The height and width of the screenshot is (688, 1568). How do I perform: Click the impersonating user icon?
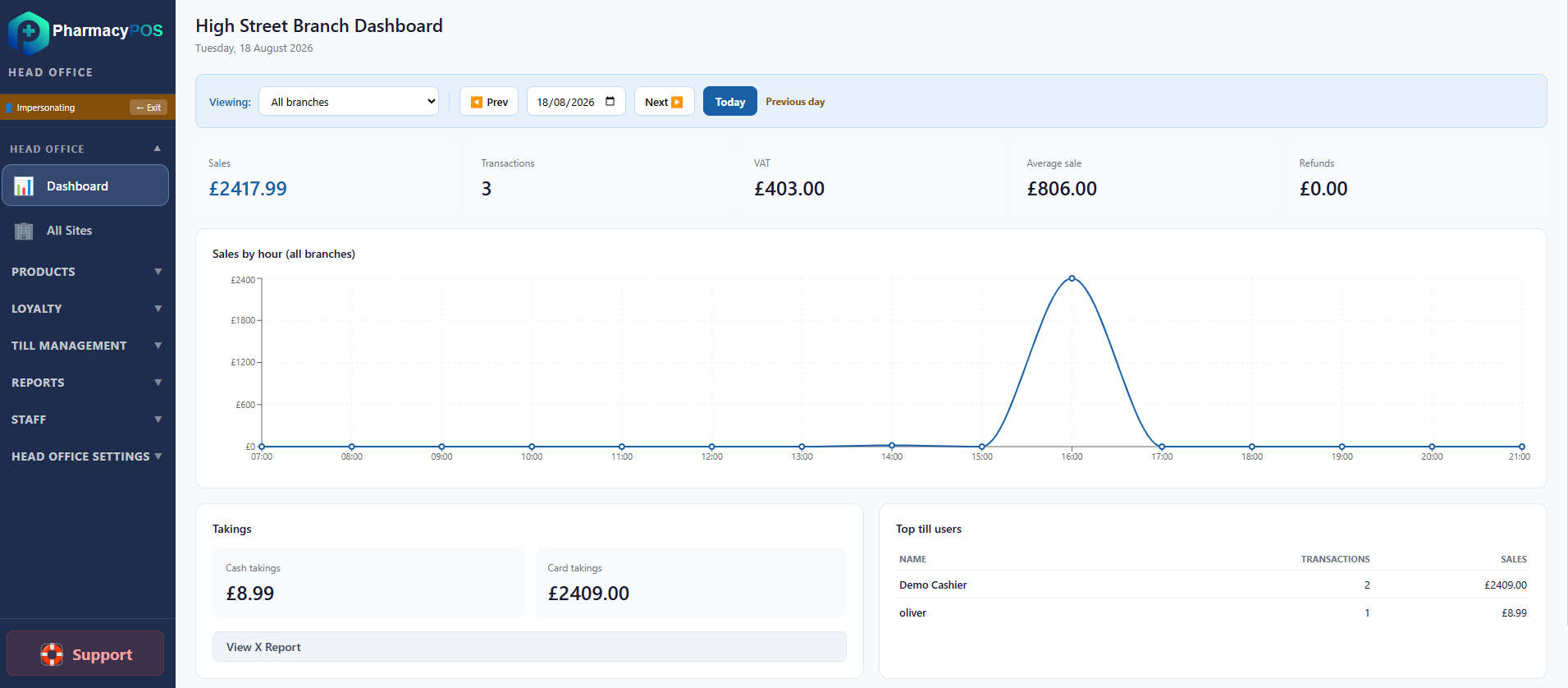click(x=9, y=108)
